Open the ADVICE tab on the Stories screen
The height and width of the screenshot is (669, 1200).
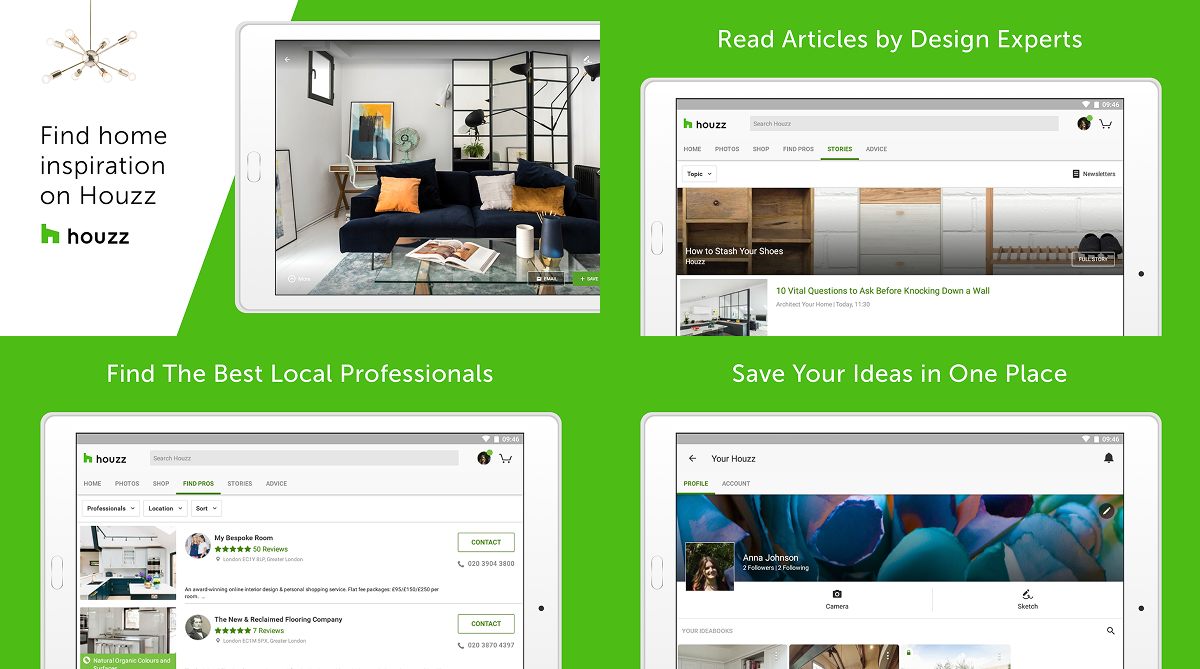876,149
